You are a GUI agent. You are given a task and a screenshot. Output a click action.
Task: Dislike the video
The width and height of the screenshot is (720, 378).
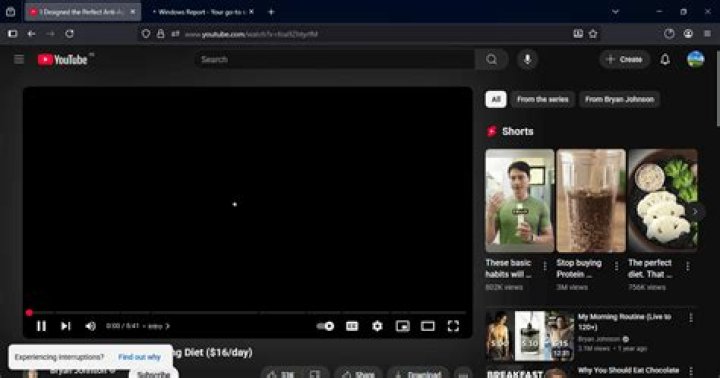[315, 374]
